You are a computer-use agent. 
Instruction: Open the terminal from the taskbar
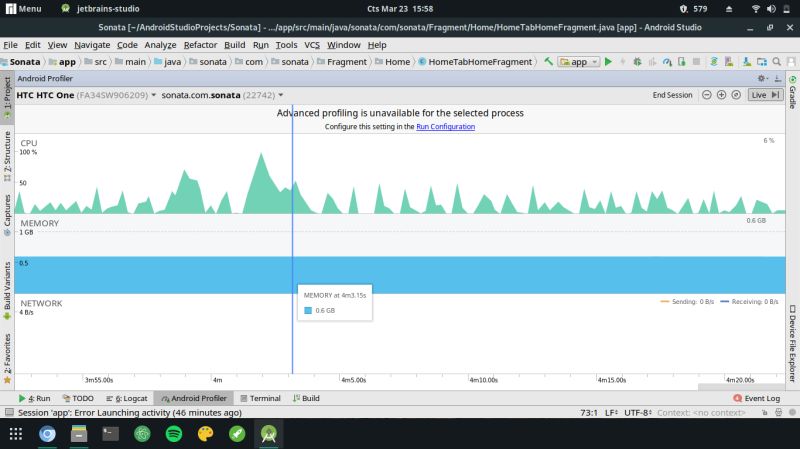coord(111,434)
